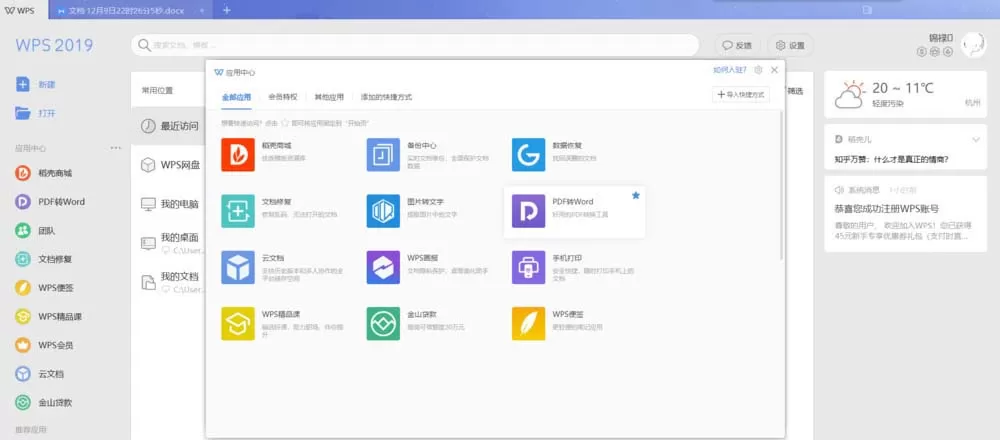Select 最近访问 location

(x=168, y=126)
